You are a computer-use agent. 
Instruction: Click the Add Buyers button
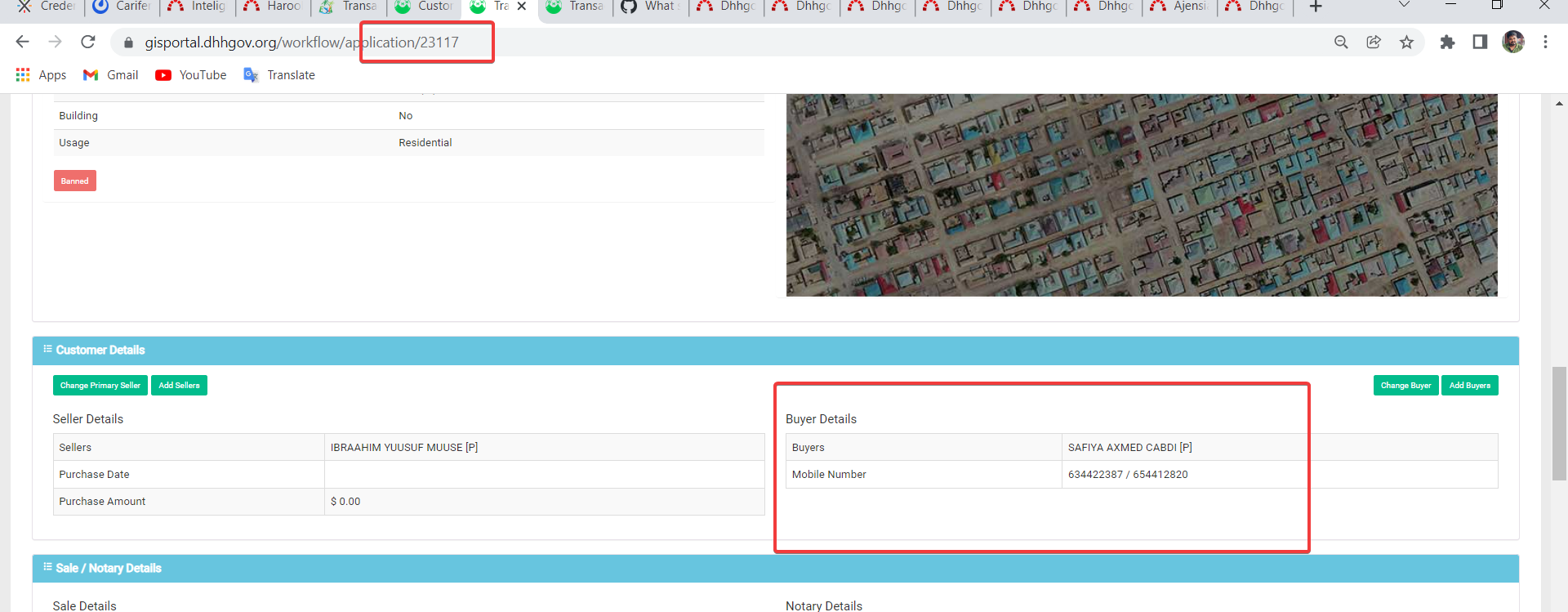pyautogui.click(x=1470, y=385)
